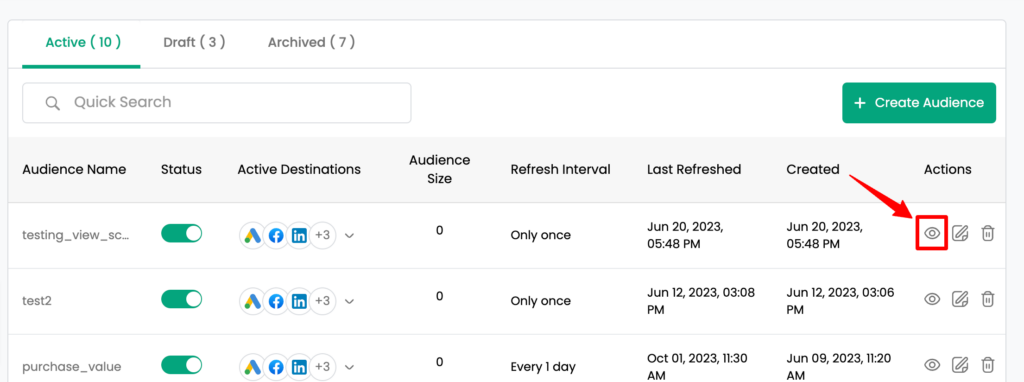
Task: View the purchase_value audience via eye icon
Action: point(932,364)
